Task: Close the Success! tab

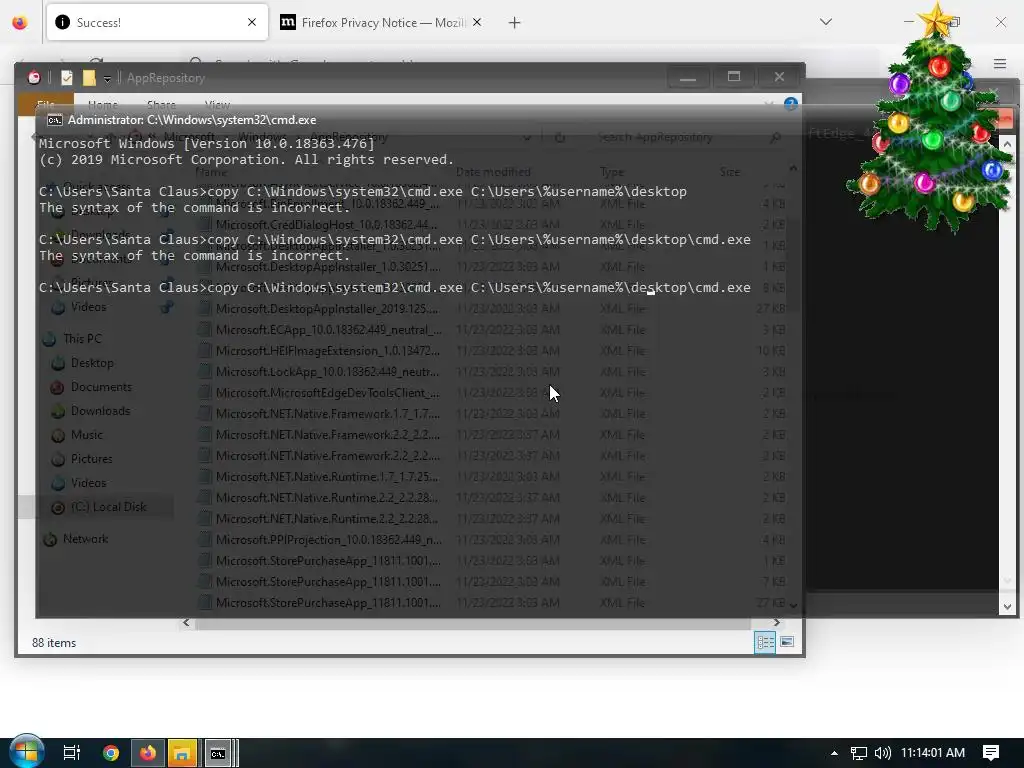Action: point(252,22)
